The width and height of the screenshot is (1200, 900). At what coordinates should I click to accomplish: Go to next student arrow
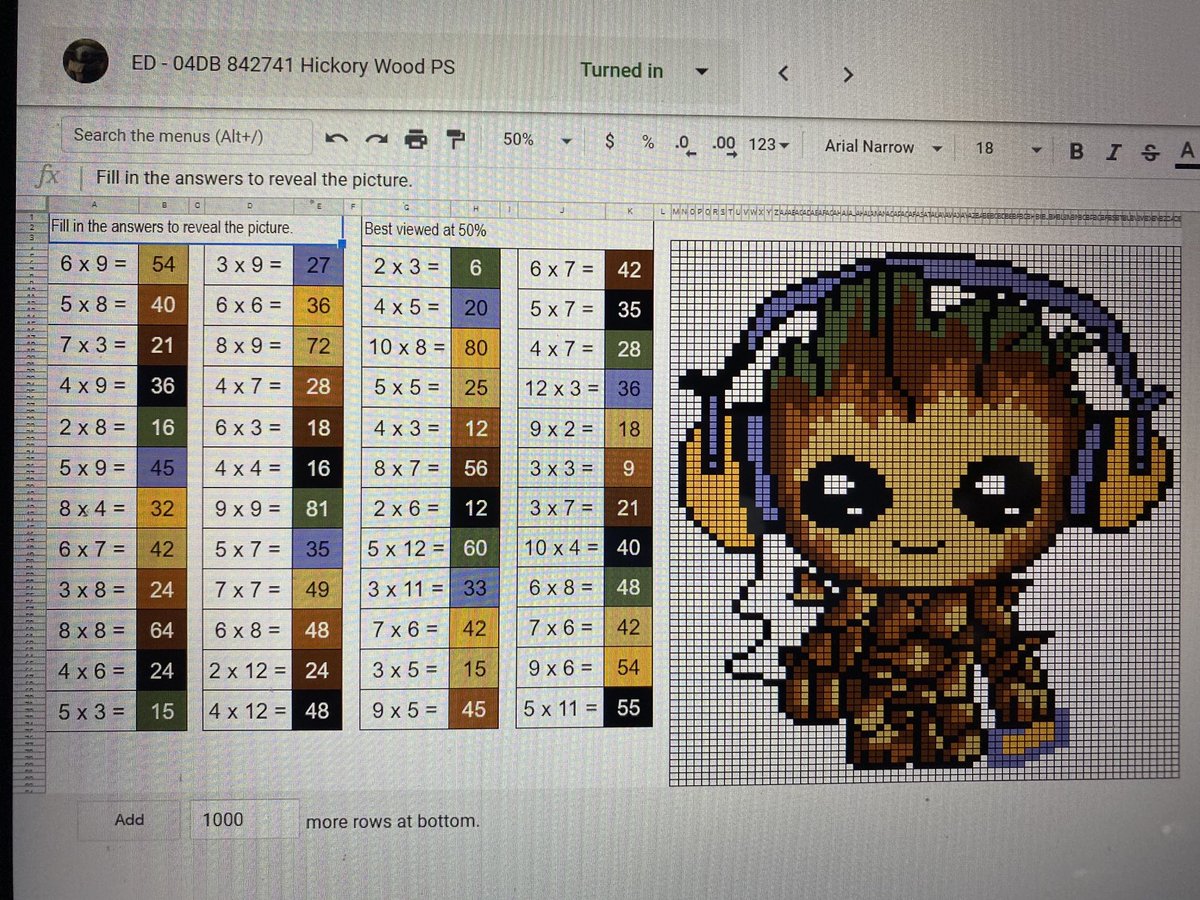(x=847, y=74)
